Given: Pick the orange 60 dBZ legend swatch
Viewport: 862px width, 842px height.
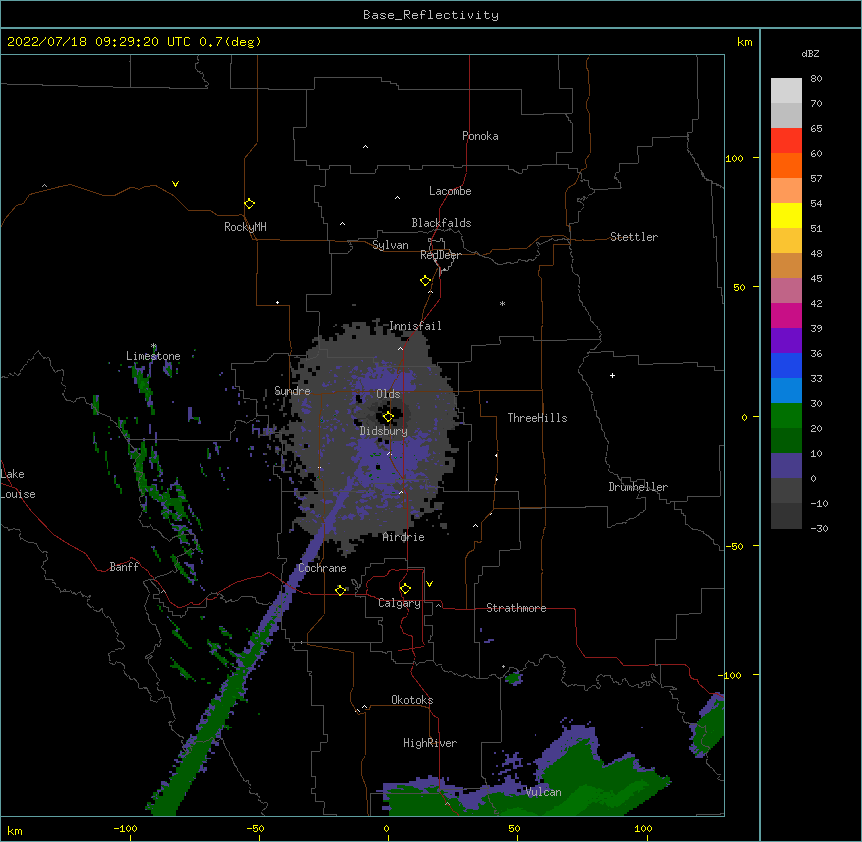Looking at the screenshot, I should (x=786, y=165).
